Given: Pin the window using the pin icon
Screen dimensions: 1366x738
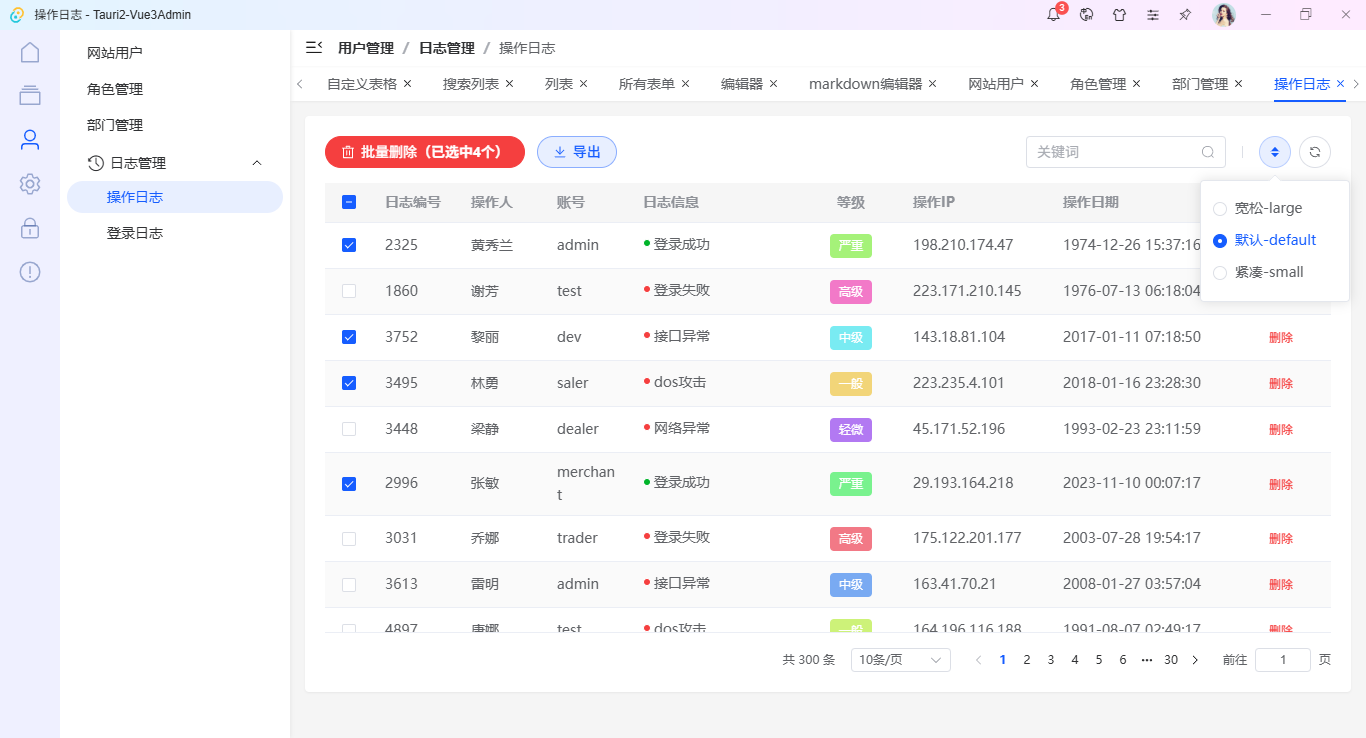Looking at the screenshot, I should pyautogui.click(x=1186, y=15).
